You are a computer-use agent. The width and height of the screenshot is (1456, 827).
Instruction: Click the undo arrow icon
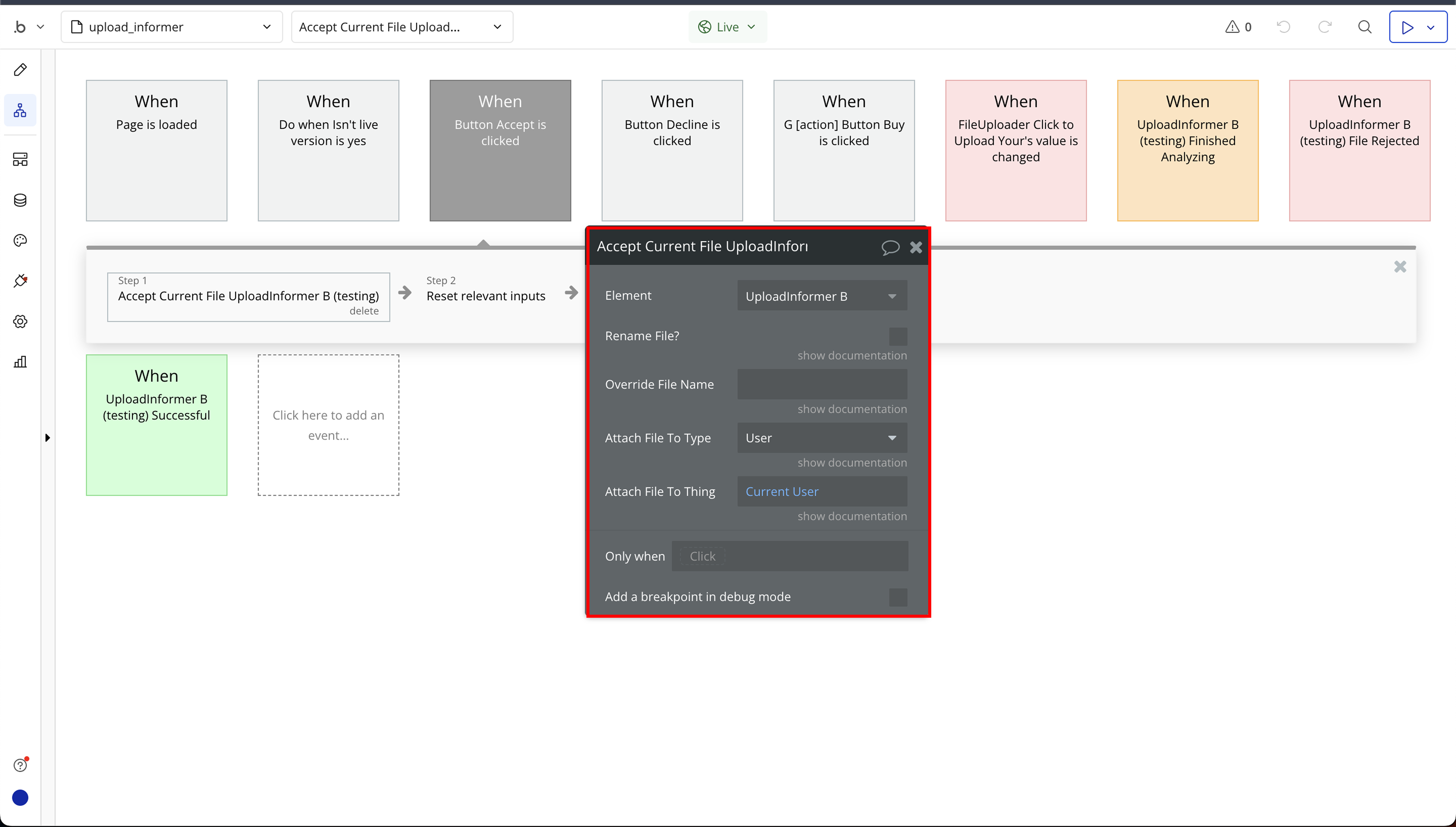(x=1283, y=27)
